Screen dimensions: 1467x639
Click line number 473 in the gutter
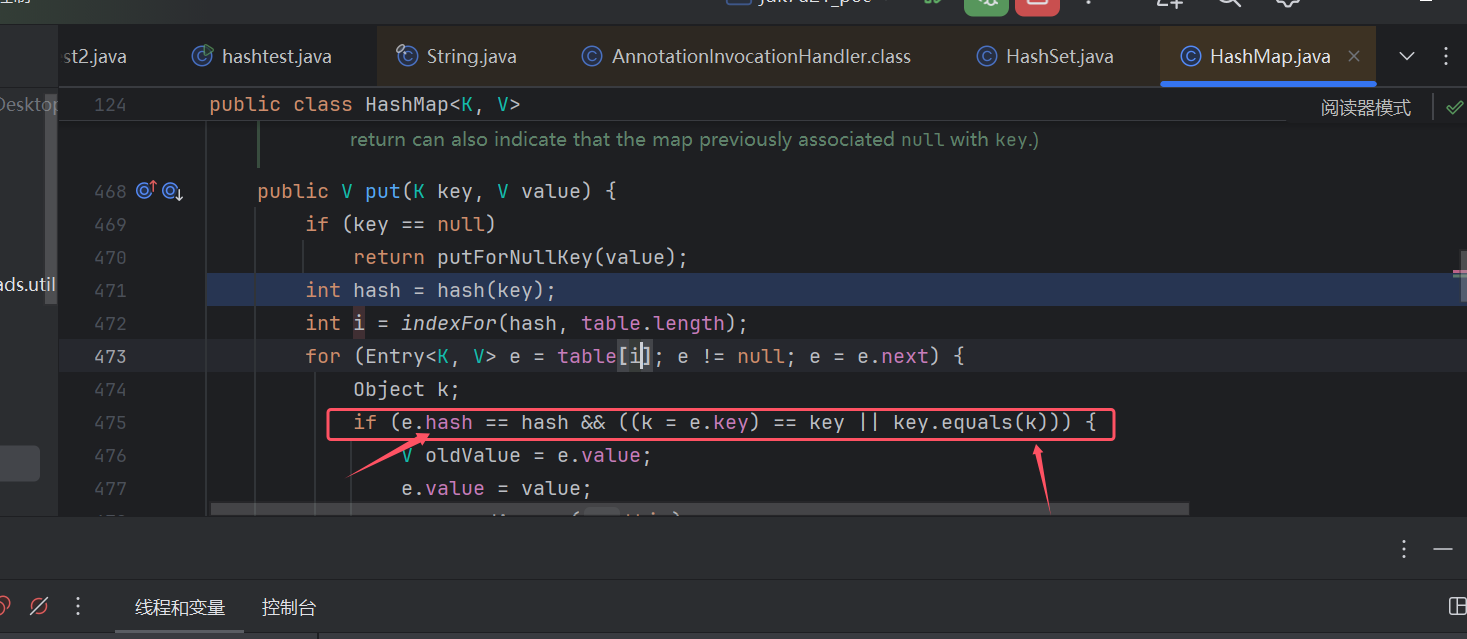pyautogui.click(x=110, y=356)
